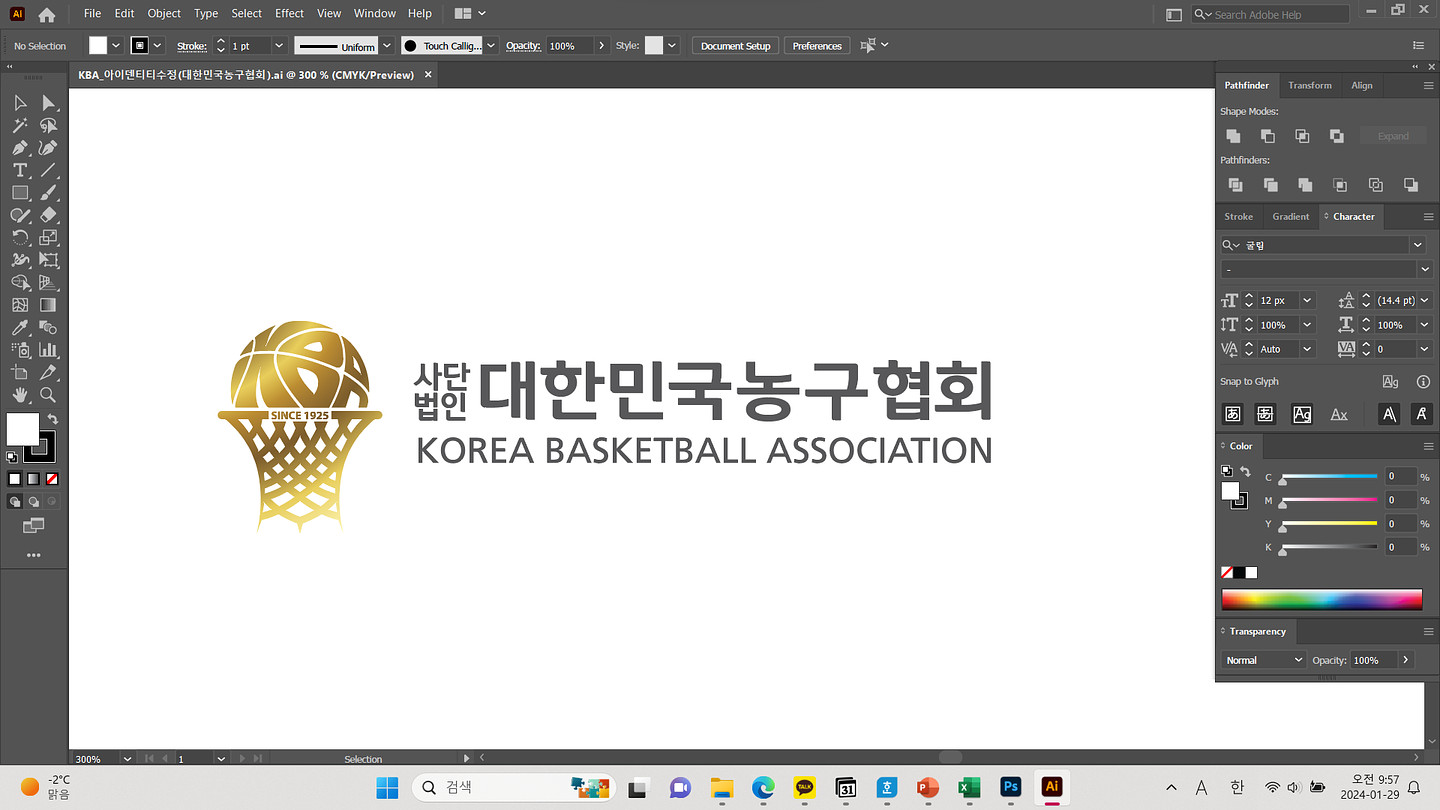Activate the Eyedropper tool
This screenshot has height=810, width=1440.
(20, 327)
